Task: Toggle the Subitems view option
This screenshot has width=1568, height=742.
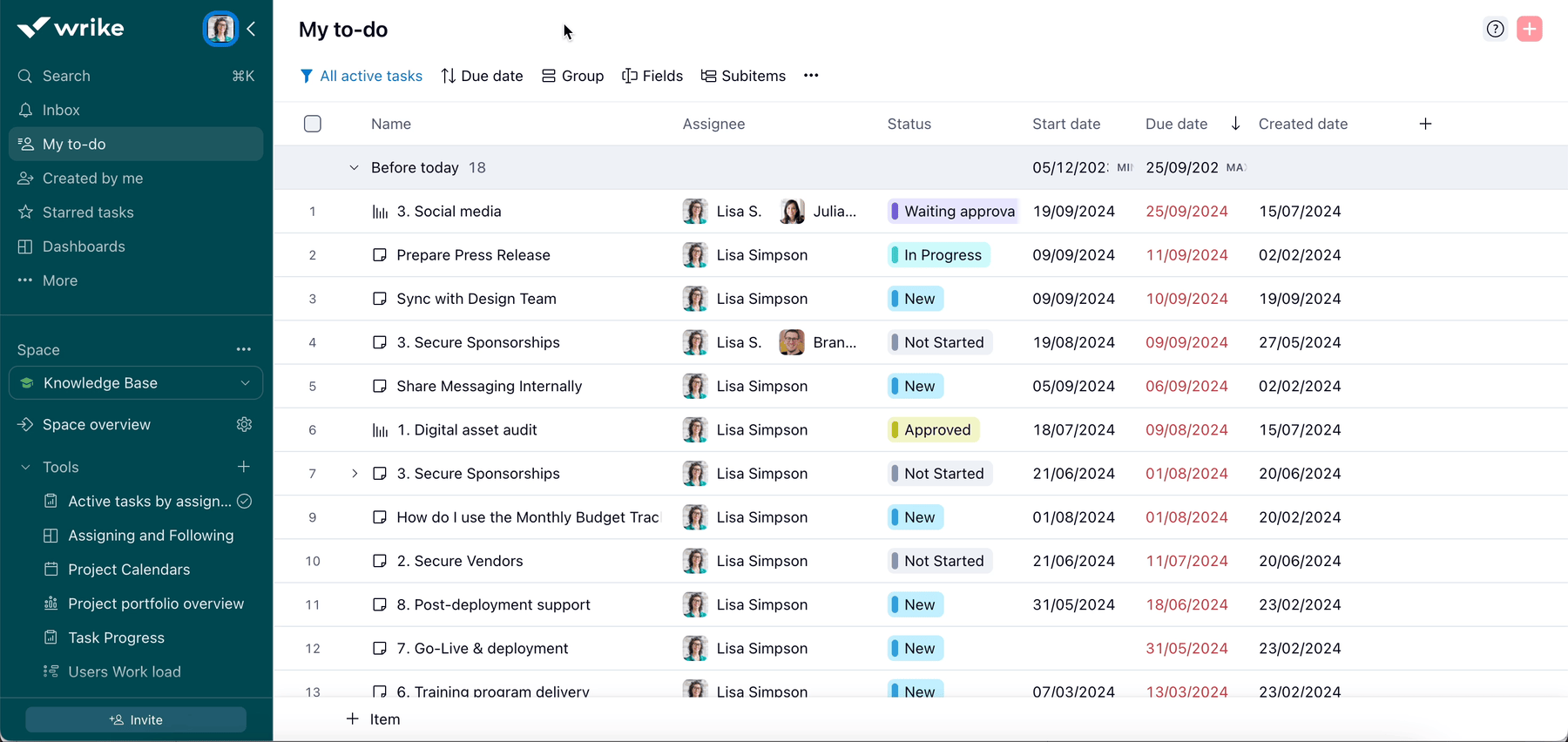Action: 743,76
